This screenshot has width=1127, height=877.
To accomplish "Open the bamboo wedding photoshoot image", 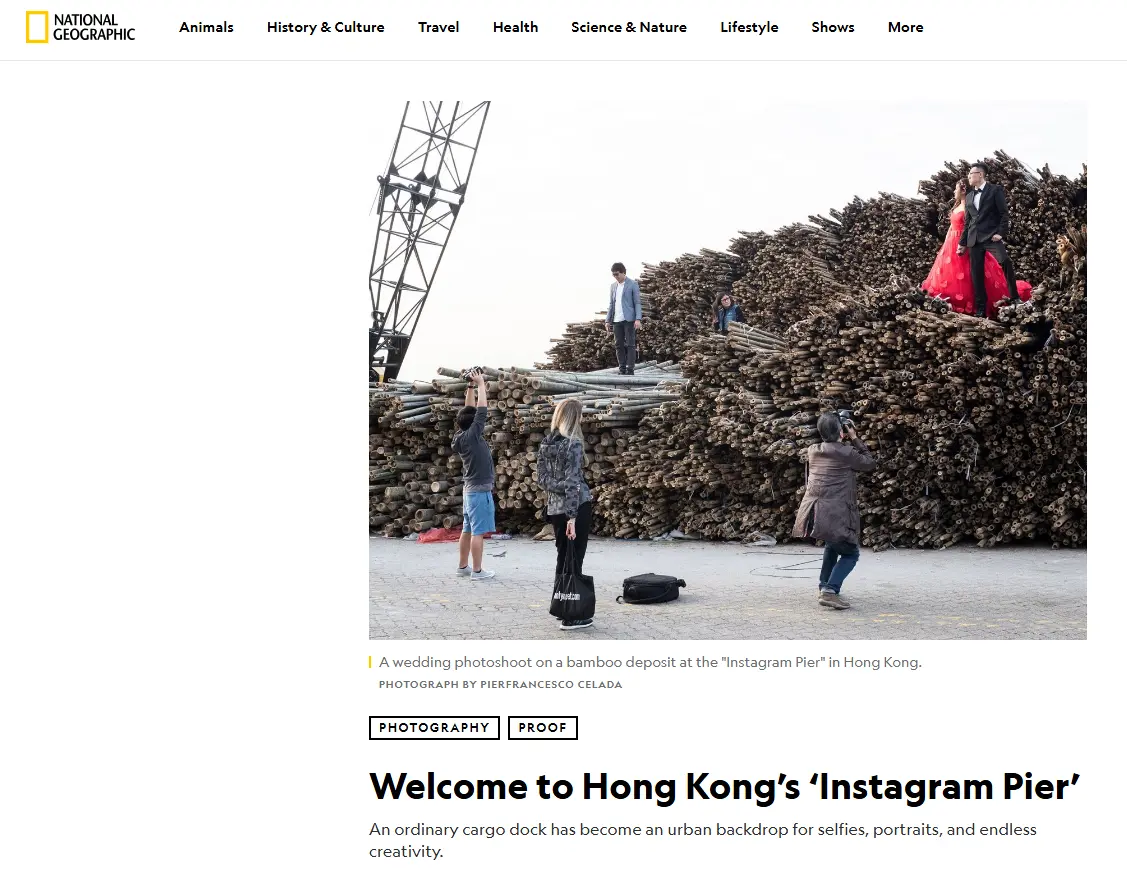I will [727, 370].
